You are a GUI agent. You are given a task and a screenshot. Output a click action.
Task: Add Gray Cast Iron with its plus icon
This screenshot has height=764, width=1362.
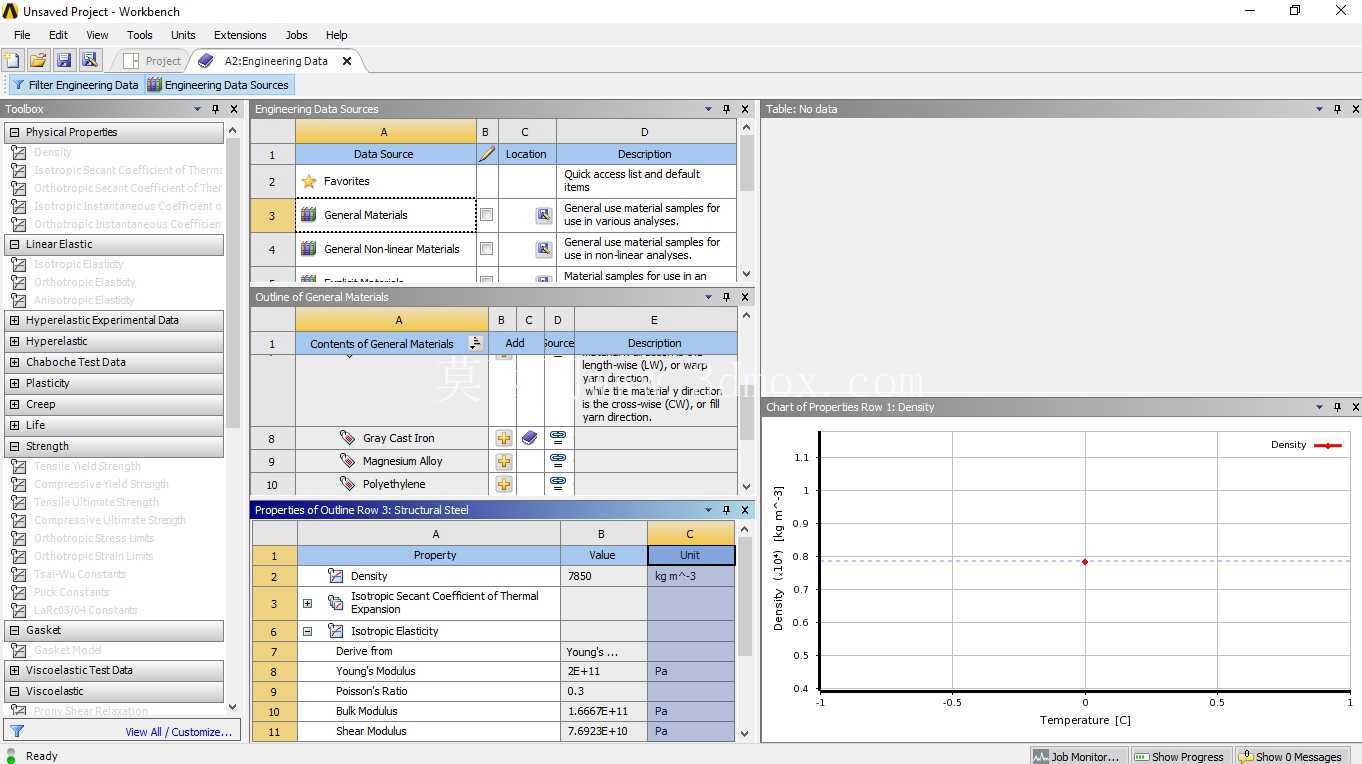(x=503, y=438)
